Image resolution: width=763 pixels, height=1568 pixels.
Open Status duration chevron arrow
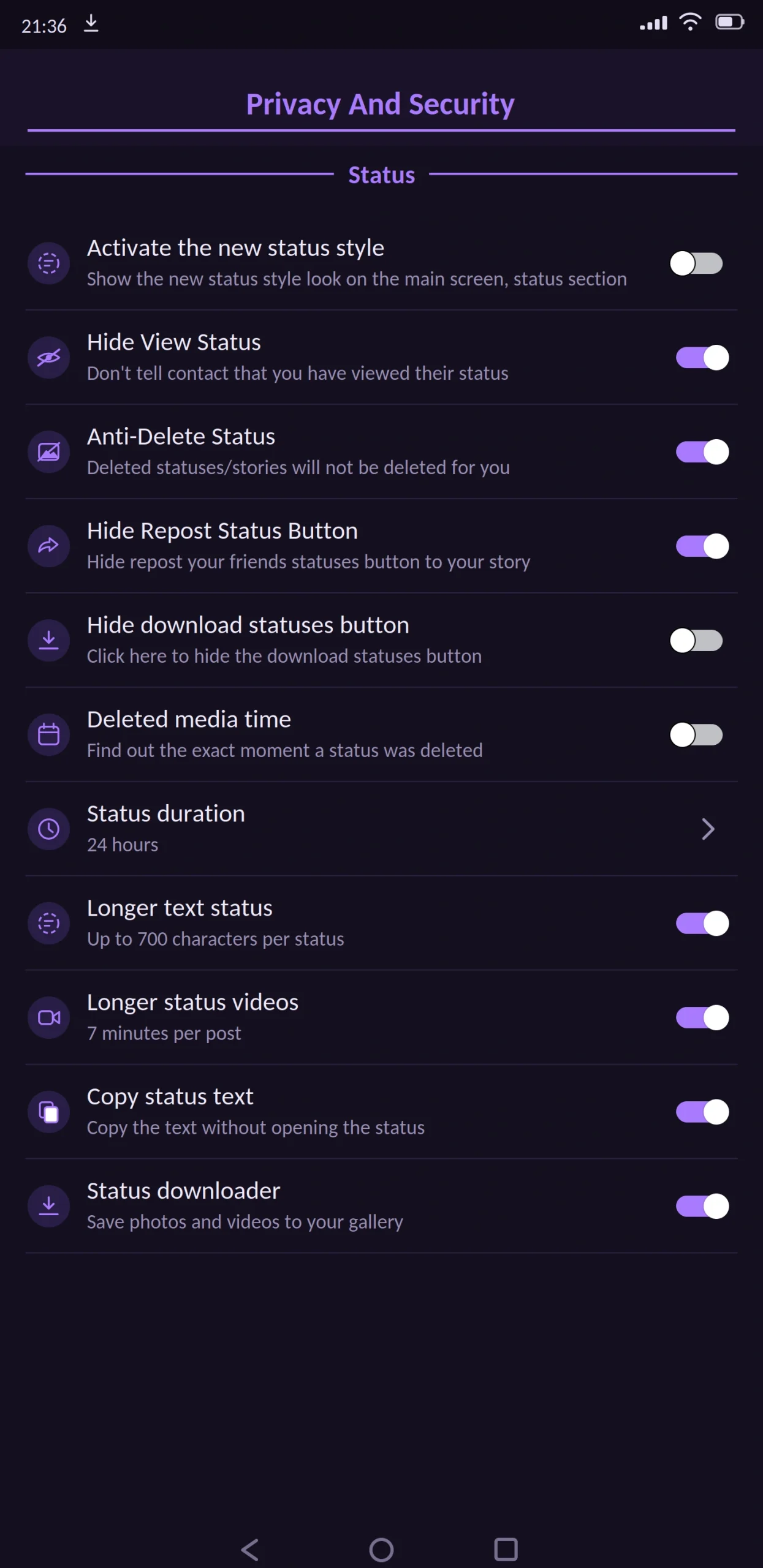tap(708, 829)
